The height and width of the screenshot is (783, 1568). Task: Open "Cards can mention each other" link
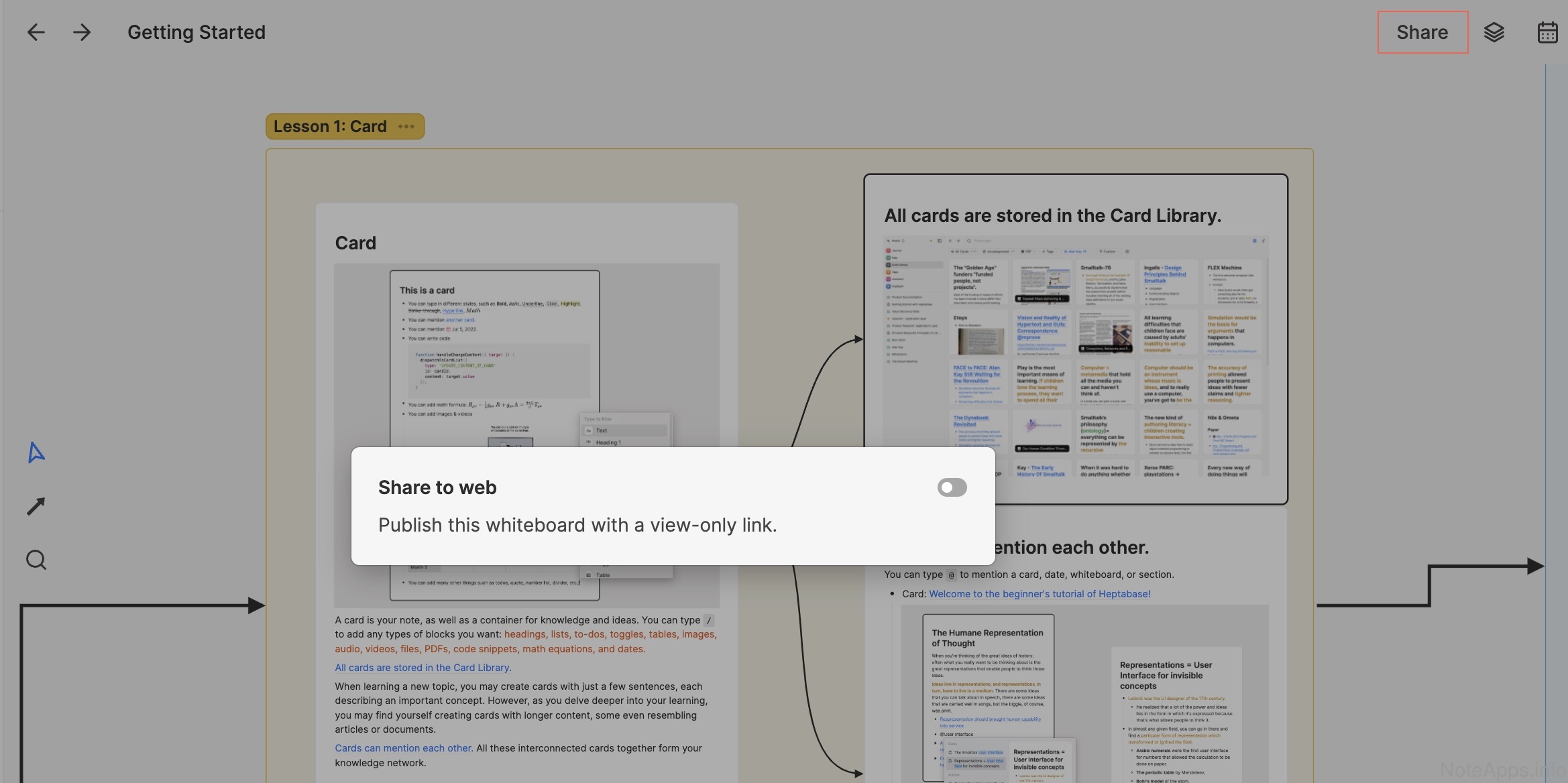(404, 748)
